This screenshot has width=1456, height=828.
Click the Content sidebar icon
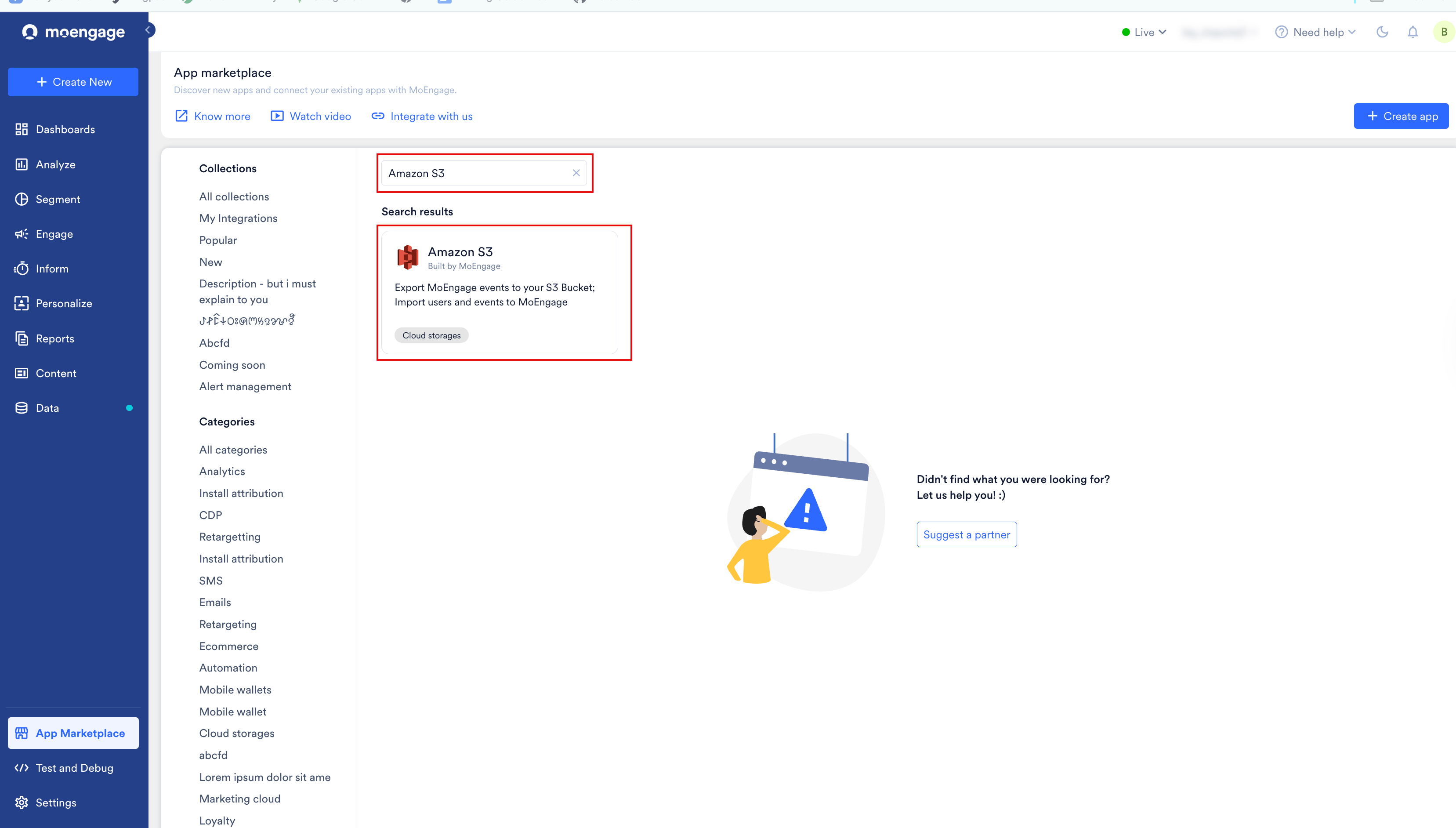tap(22, 373)
